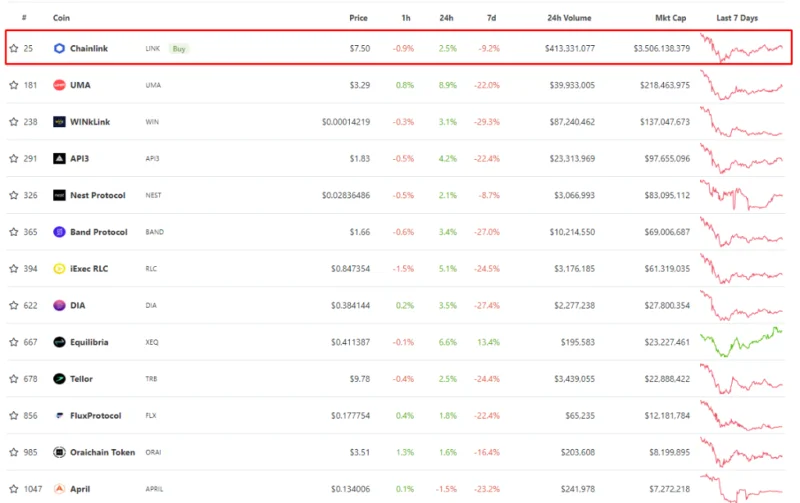Sort by the 1h change header
Viewport: 800px width, 503px height.
(x=406, y=18)
